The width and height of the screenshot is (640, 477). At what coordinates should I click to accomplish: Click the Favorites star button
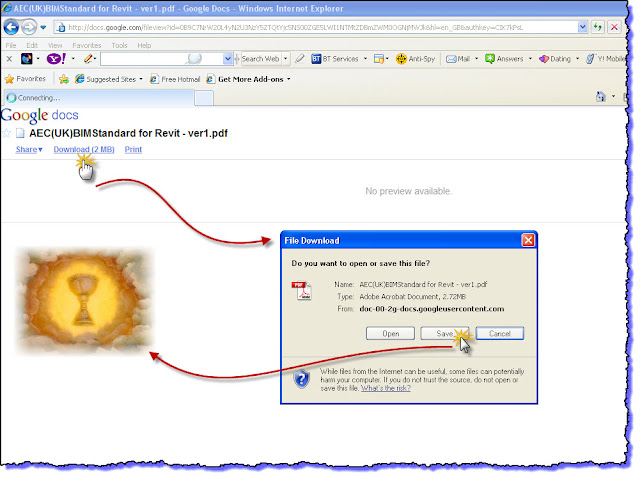[25, 79]
